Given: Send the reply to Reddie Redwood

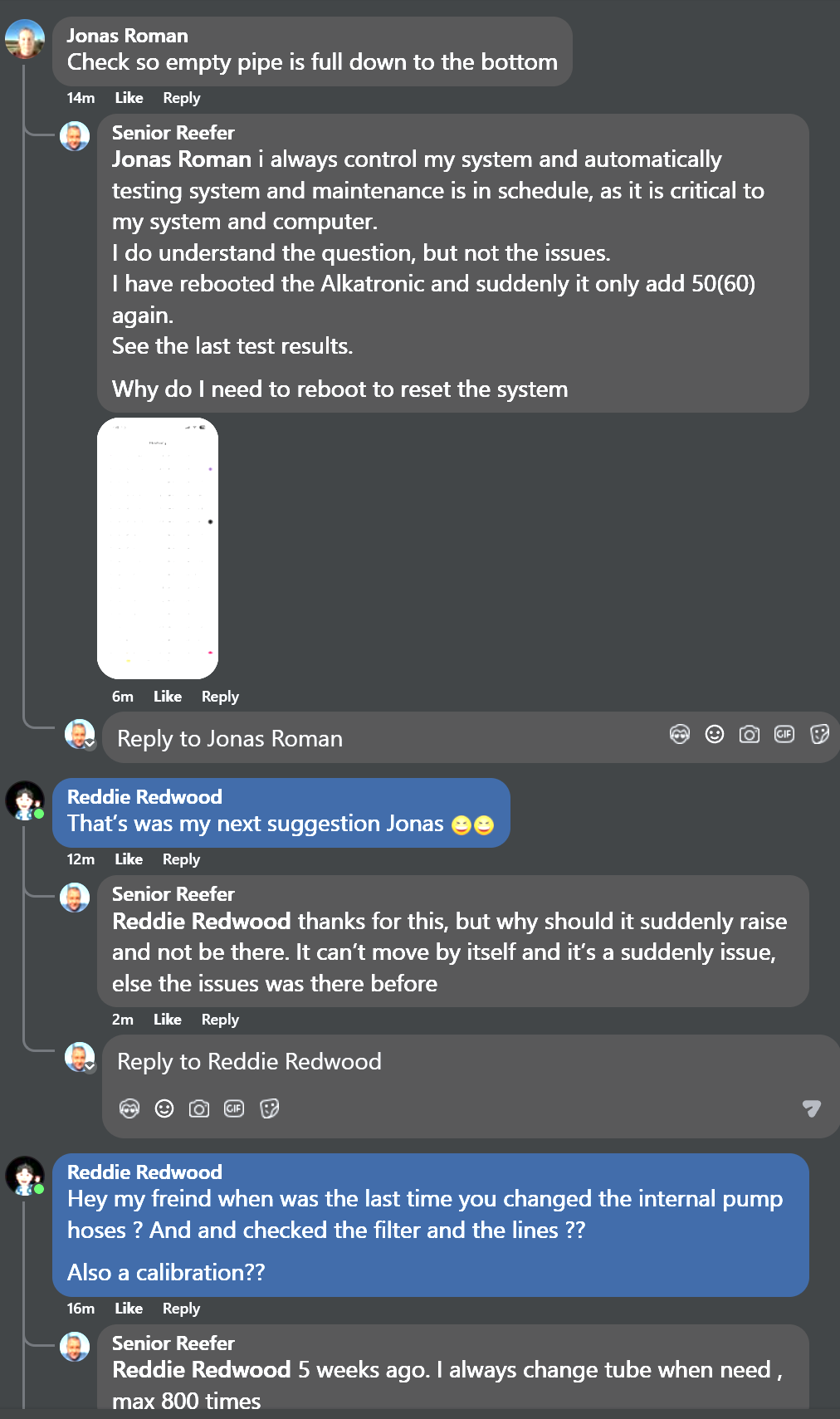Looking at the screenshot, I should (811, 1108).
